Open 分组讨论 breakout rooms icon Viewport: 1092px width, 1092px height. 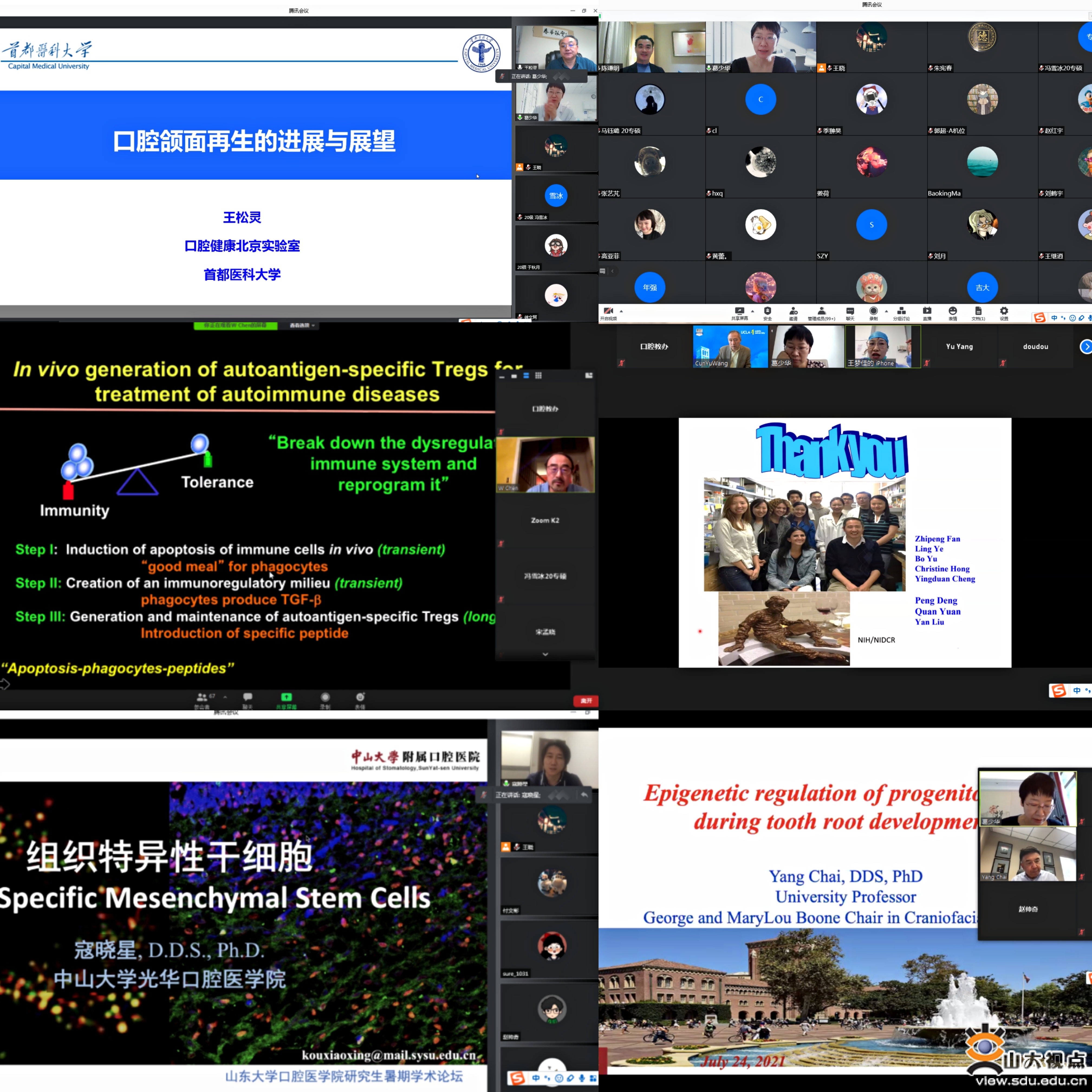902,311
